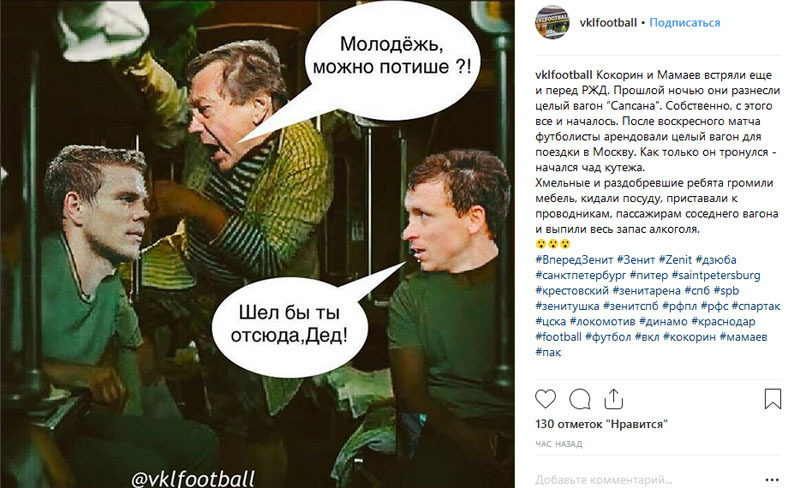Open the posted meme image

[257, 244]
